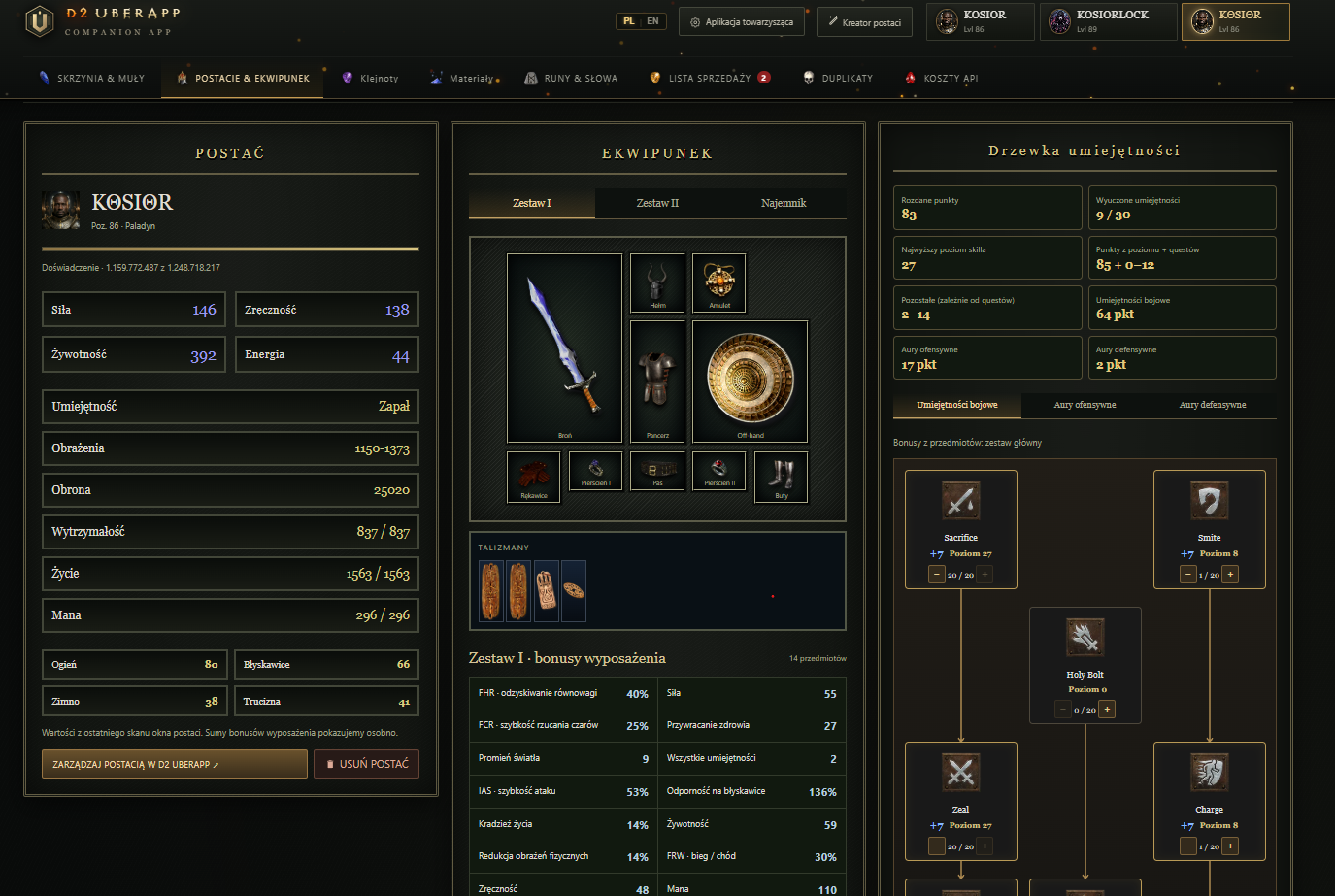Add a point to Holy Bolt

pyautogui.click(x=1106, y=710)
